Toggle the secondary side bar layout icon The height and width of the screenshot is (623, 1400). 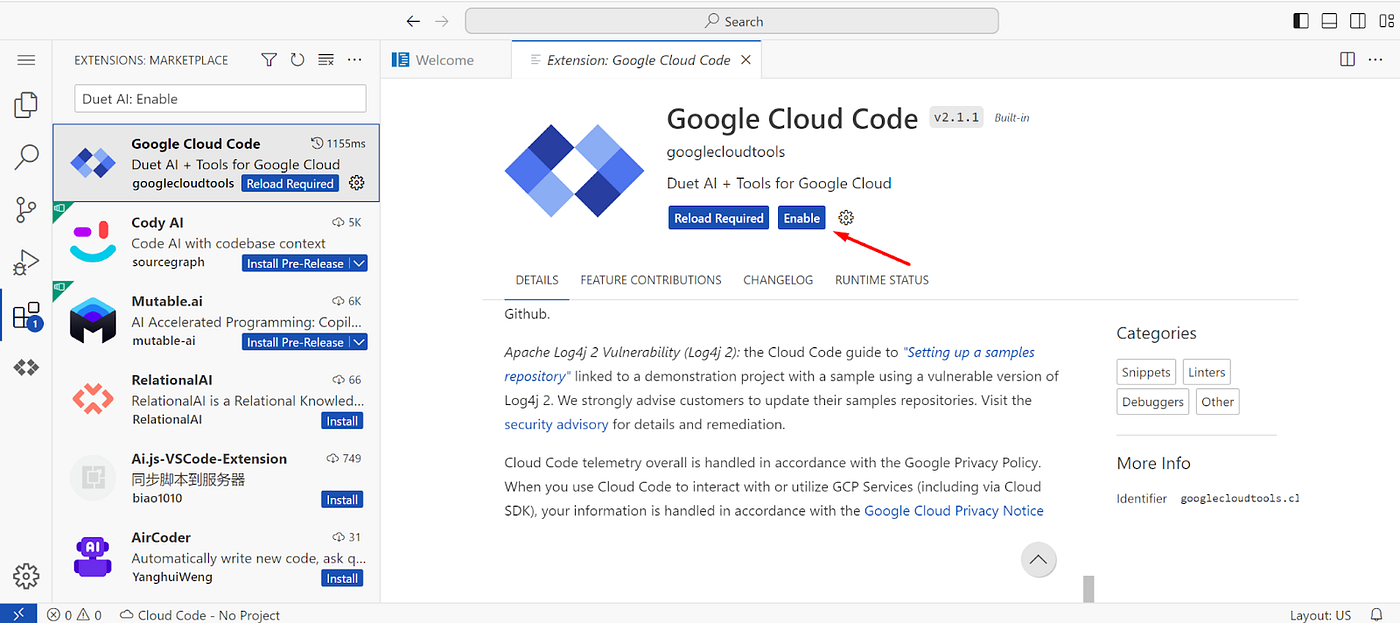[x=1357, y=20]
